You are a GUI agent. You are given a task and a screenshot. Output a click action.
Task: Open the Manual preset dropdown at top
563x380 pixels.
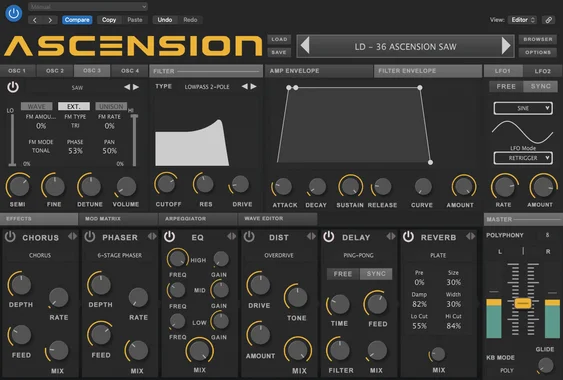click(88, 6)
